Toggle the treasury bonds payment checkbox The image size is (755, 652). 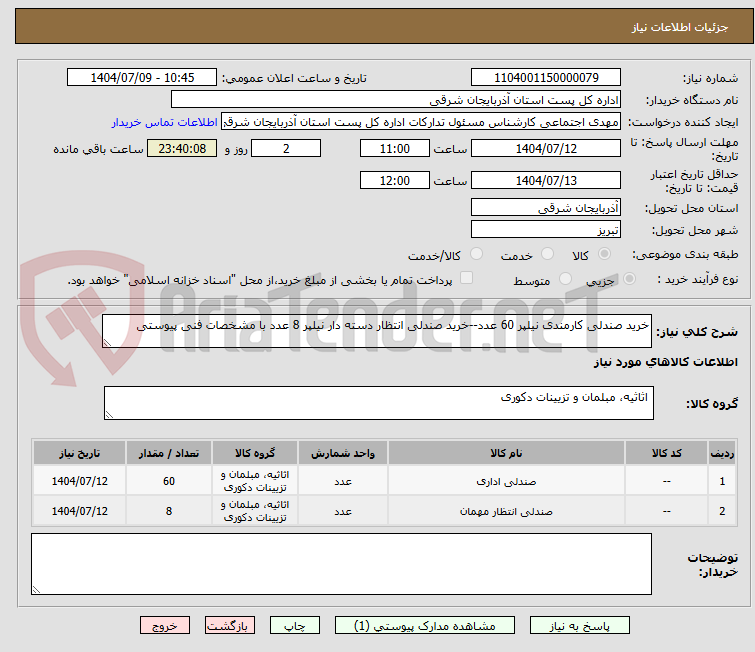466,279
